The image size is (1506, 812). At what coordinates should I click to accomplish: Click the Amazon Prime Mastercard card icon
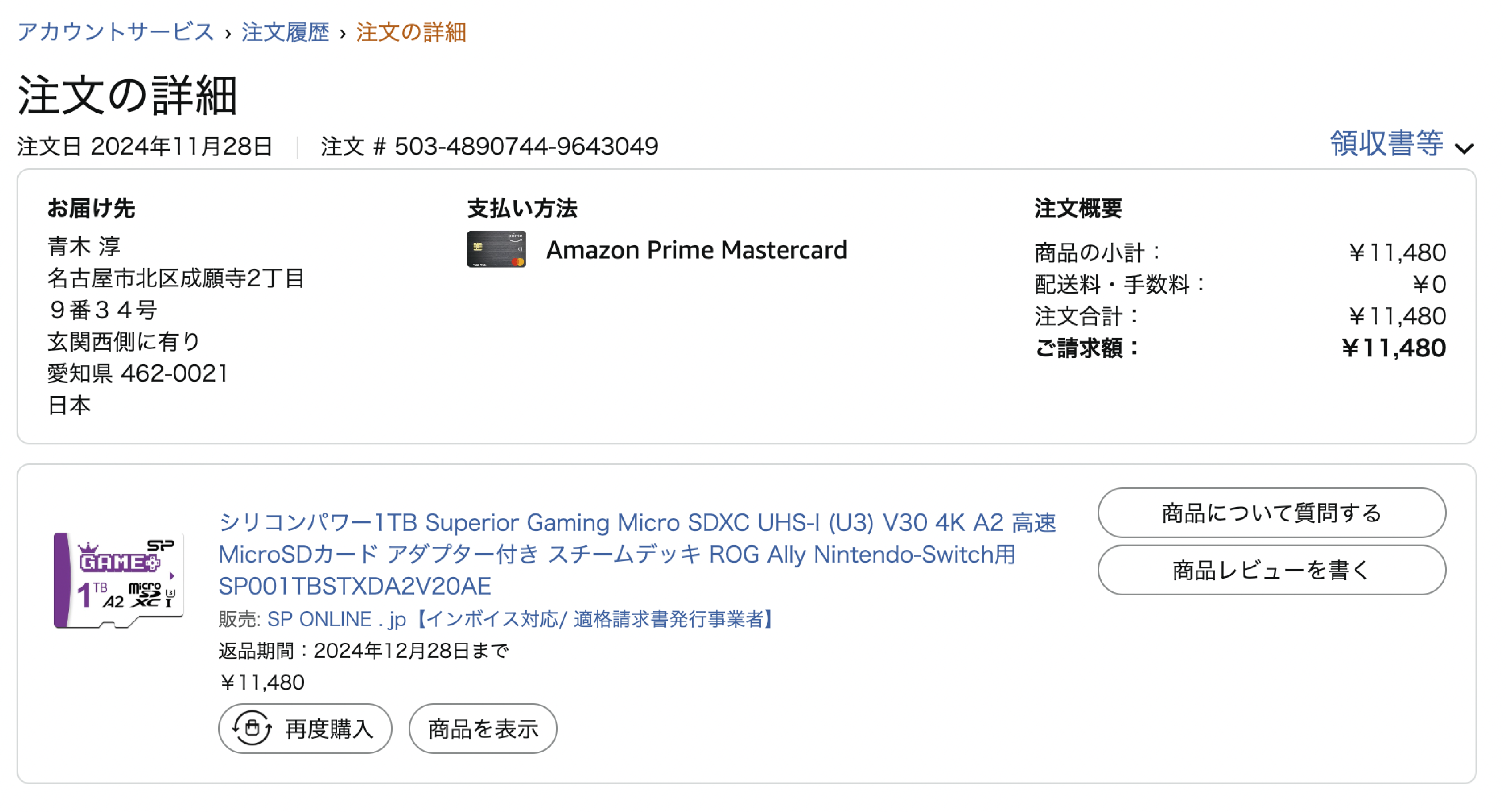(x=496, y=250)
